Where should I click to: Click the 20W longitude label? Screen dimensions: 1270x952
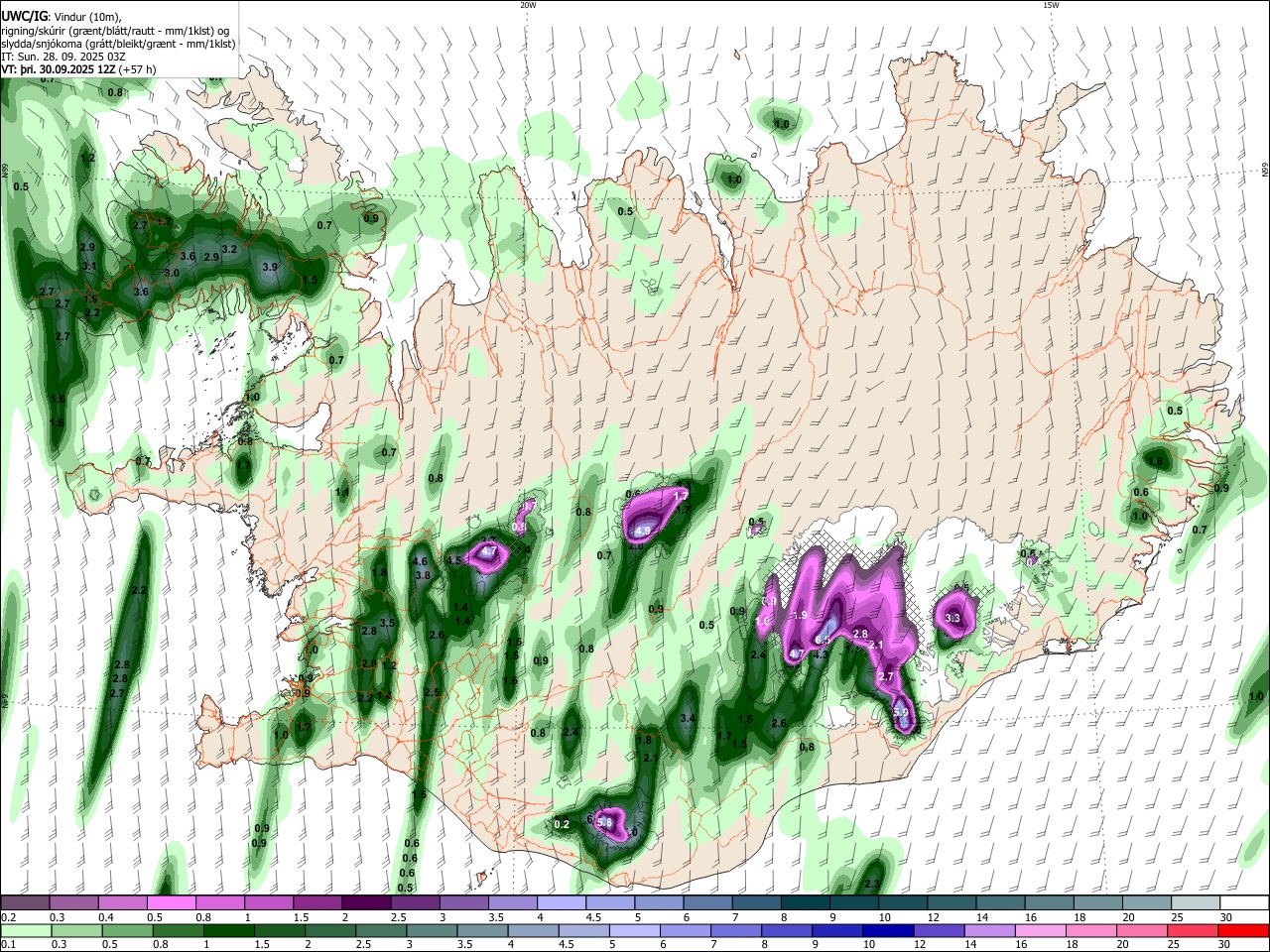tap(528, 5)
